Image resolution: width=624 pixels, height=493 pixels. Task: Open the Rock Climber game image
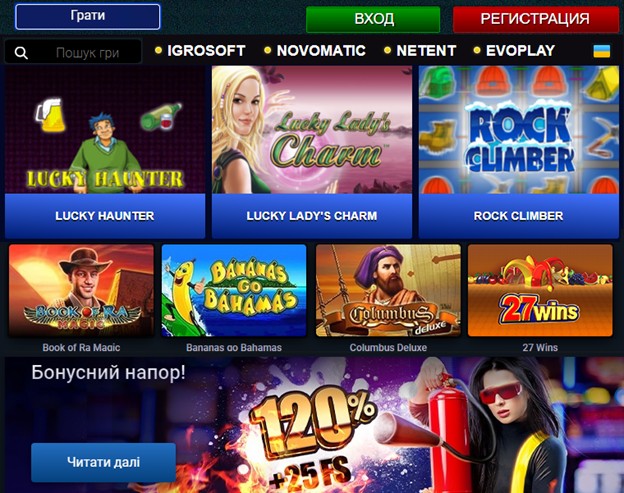click(519, 130)
